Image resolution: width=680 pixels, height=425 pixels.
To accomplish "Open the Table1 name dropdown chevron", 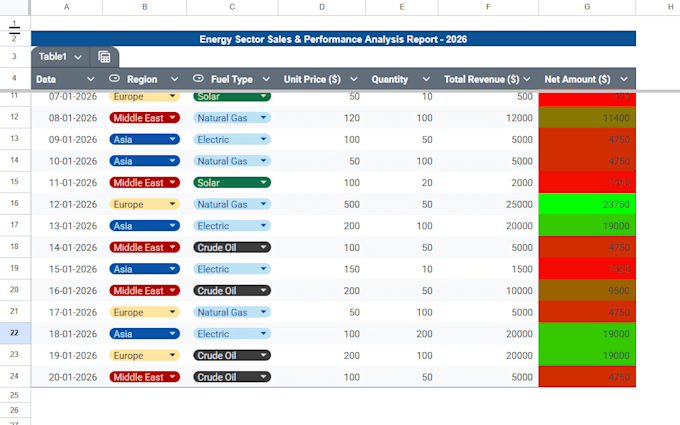I will point(78,57).
